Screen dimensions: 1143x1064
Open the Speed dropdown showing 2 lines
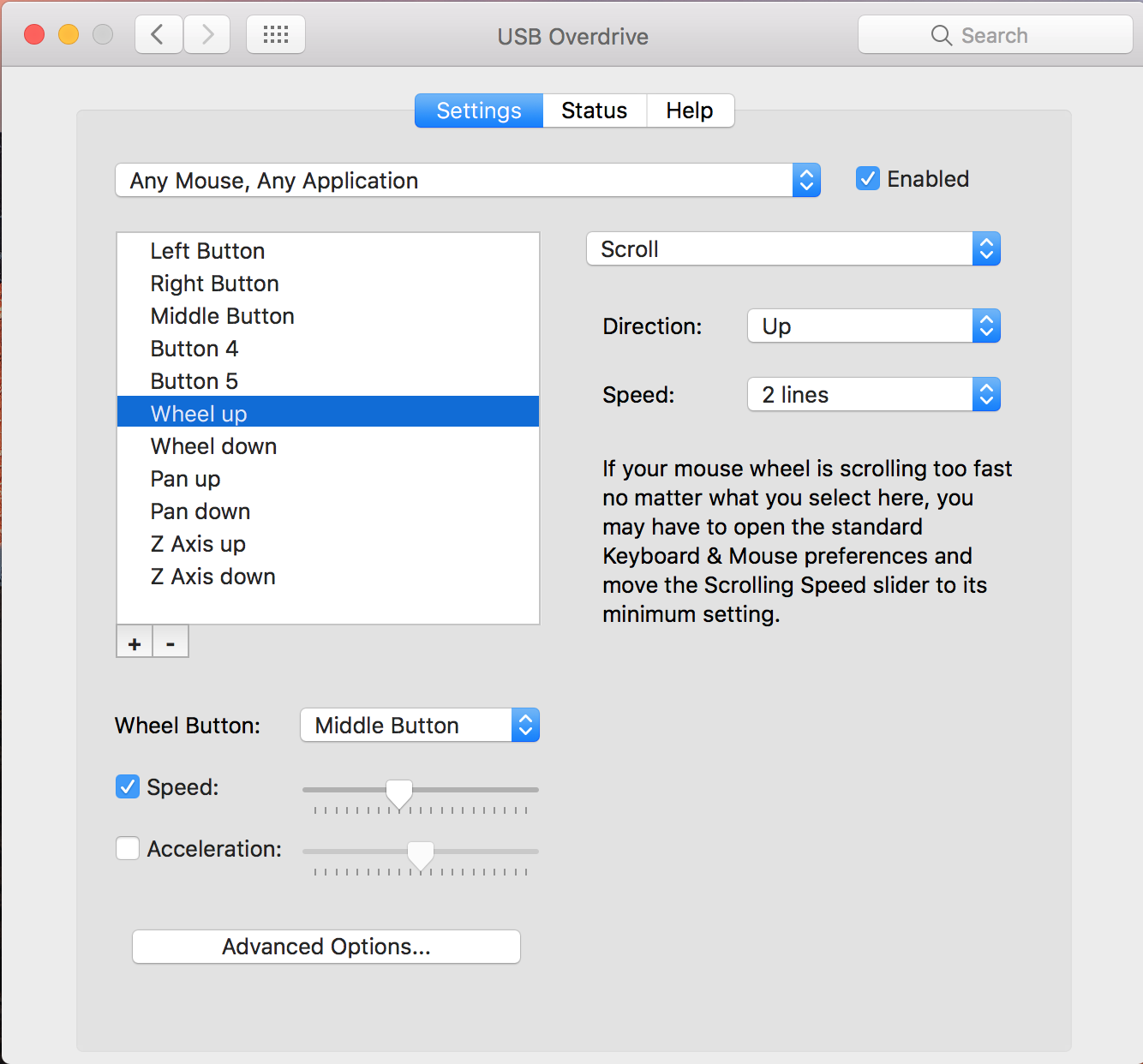[x=874, y=395]
